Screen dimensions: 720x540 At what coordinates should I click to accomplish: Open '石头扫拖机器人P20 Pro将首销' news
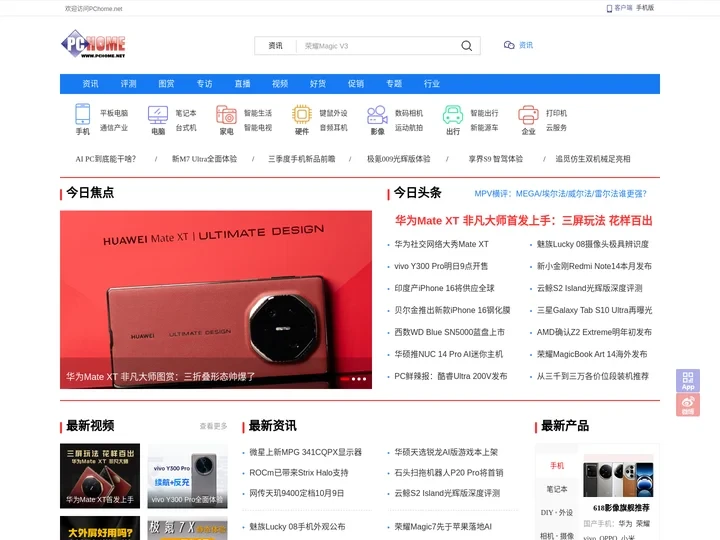449,472
